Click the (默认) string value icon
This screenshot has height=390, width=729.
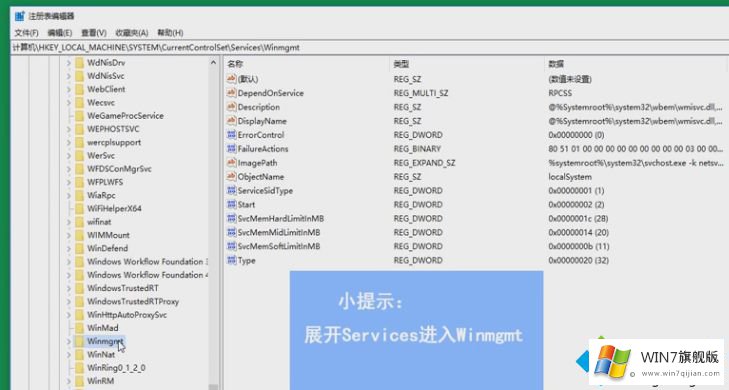231,79
